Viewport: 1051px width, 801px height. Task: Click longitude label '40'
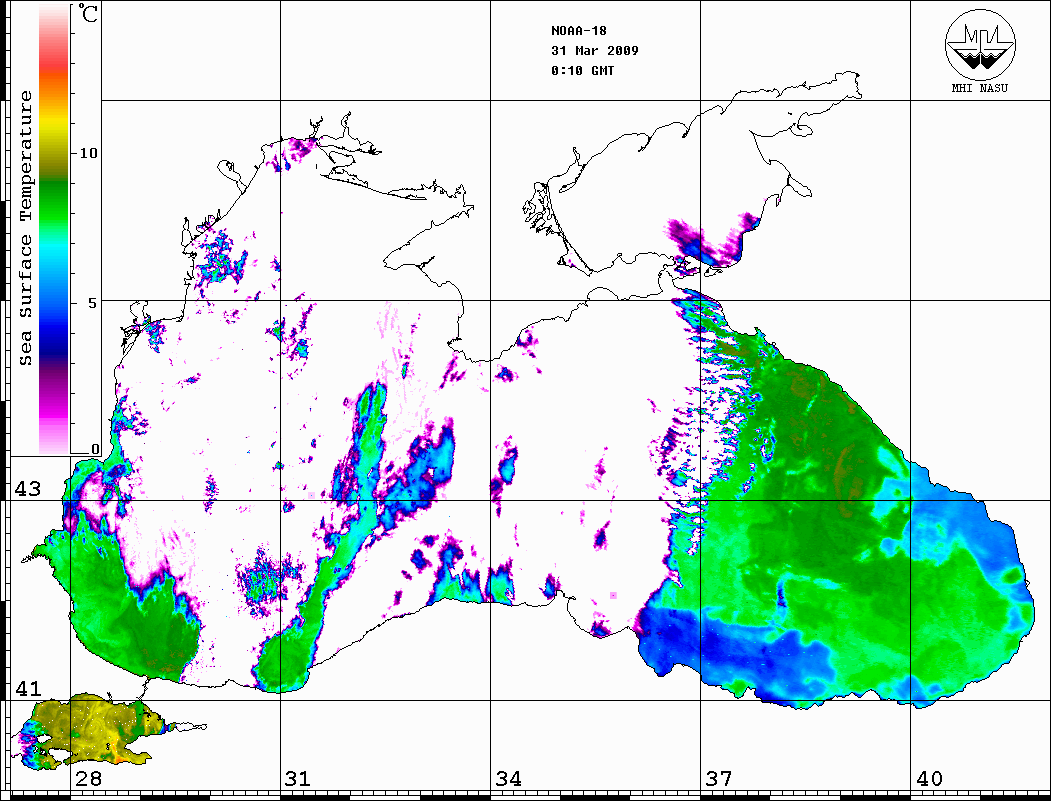[929, 779]
